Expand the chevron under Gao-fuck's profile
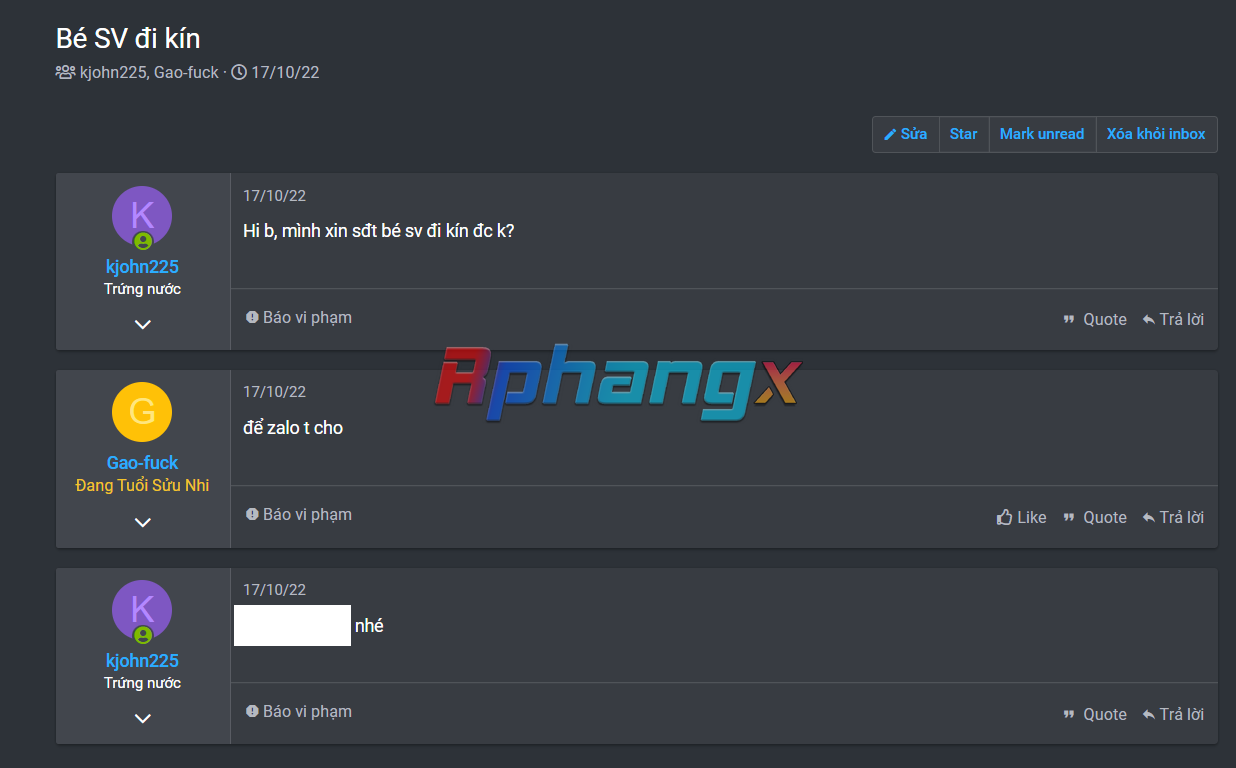Screen dimensions: 1236x768 [143, 522]
